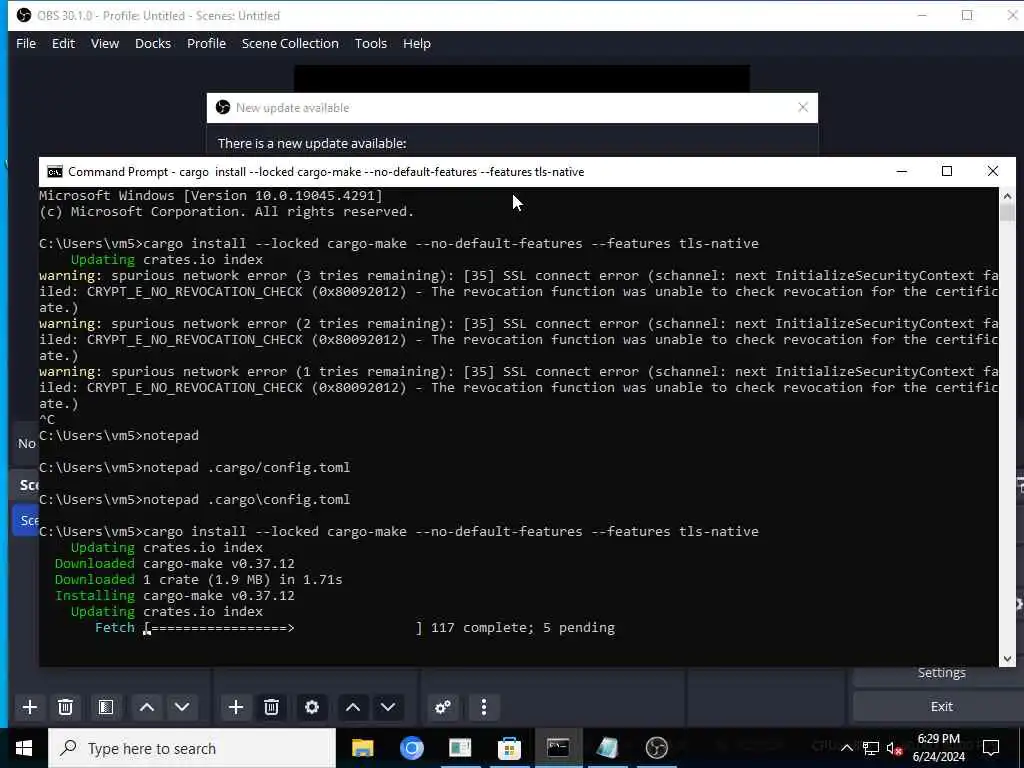The height and width of the screenshot is (768, 1024).
Task: Click the OBS Exit button
Action: click(x=941, y=707)
